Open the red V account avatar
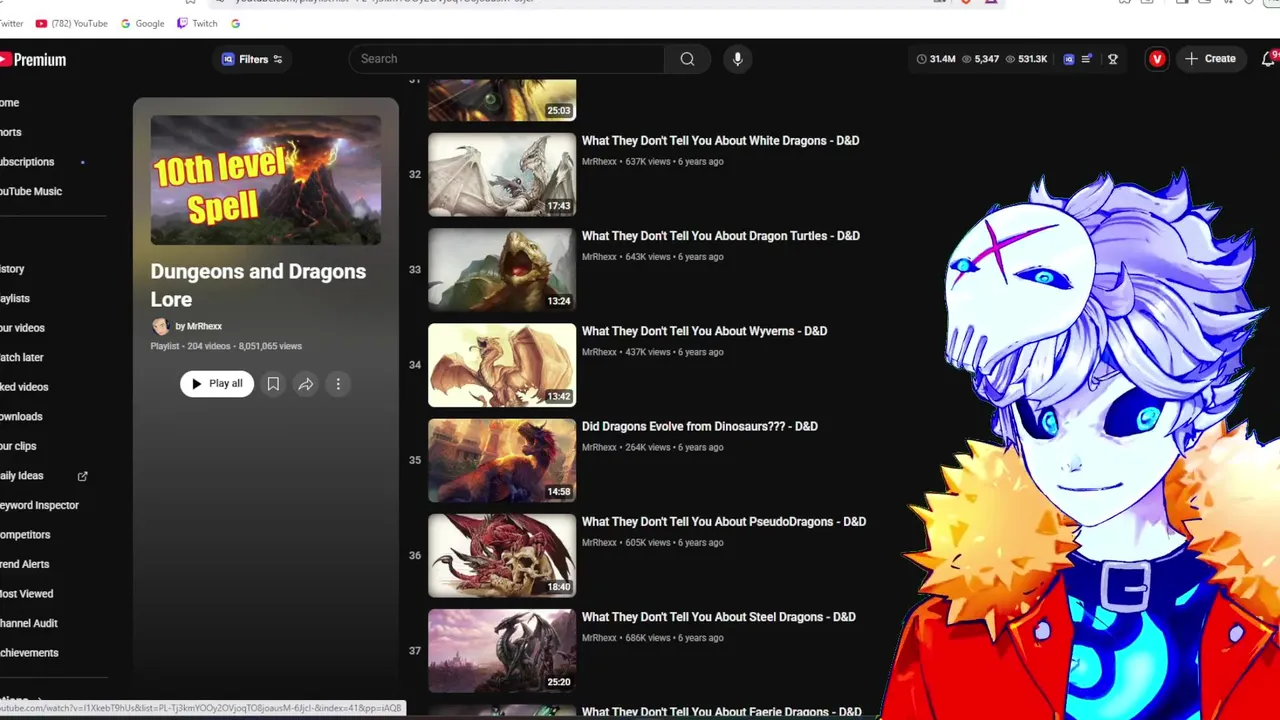 [x=1157, y=59]
